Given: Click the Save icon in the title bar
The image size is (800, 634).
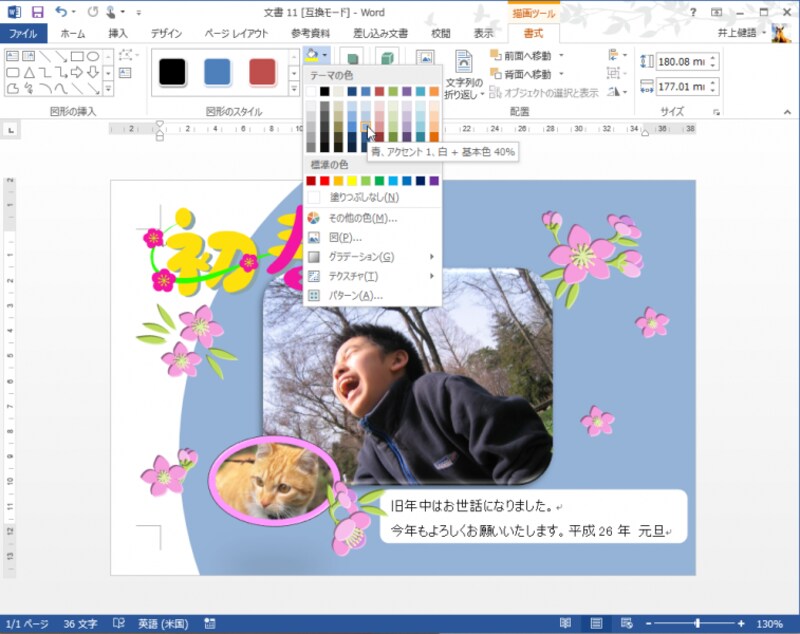Looking at the screenshot, I should (x=37, y=12).
